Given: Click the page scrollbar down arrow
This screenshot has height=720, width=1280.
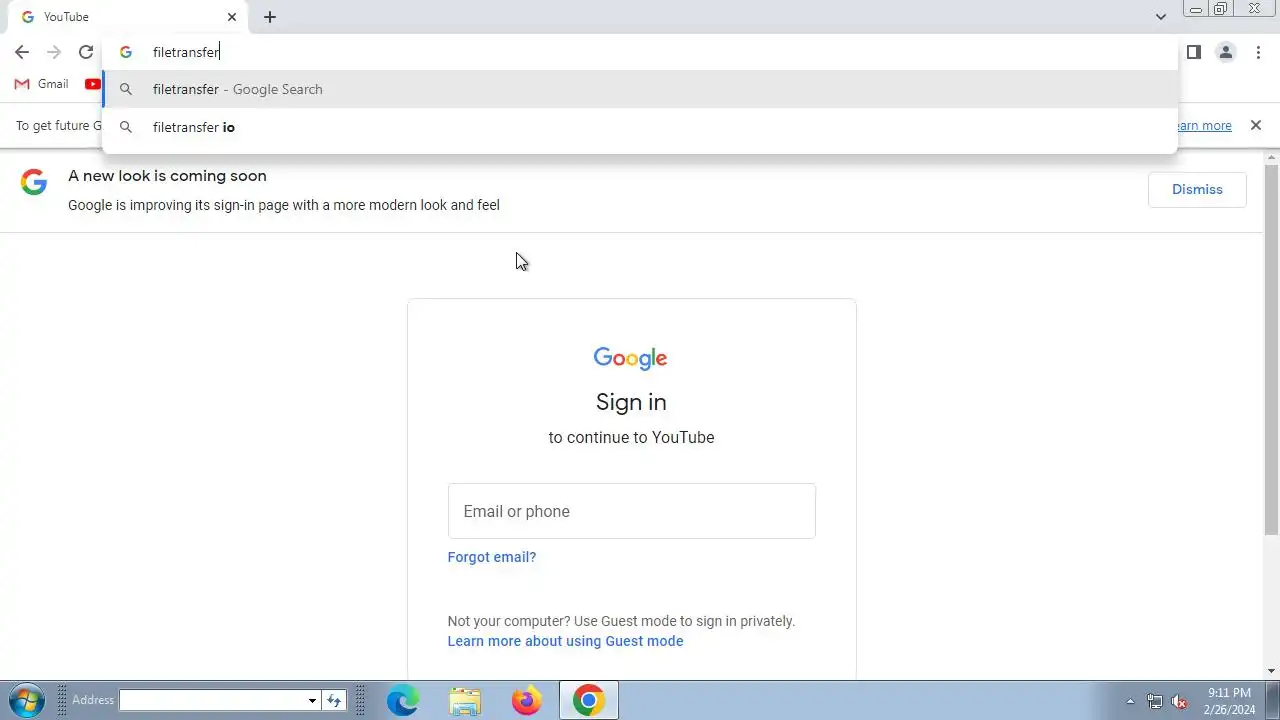Looking at the screenshot, I should 1272,671.
